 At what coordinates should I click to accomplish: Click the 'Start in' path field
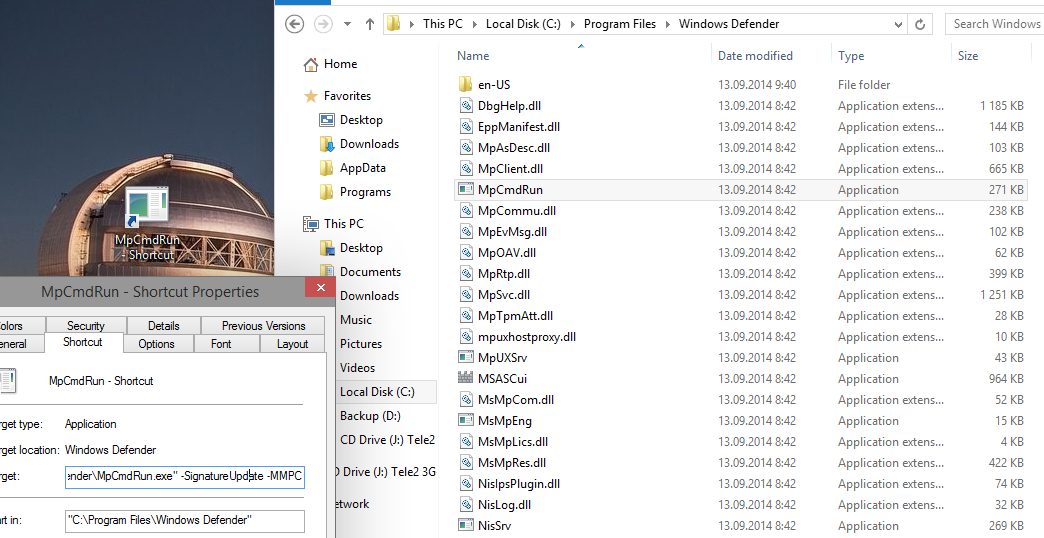(184, 521)
